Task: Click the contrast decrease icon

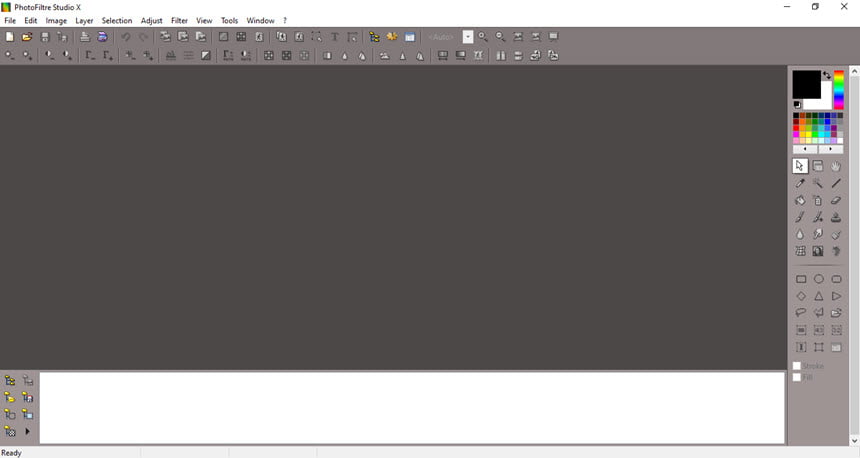Action: (x=49, y=55)
